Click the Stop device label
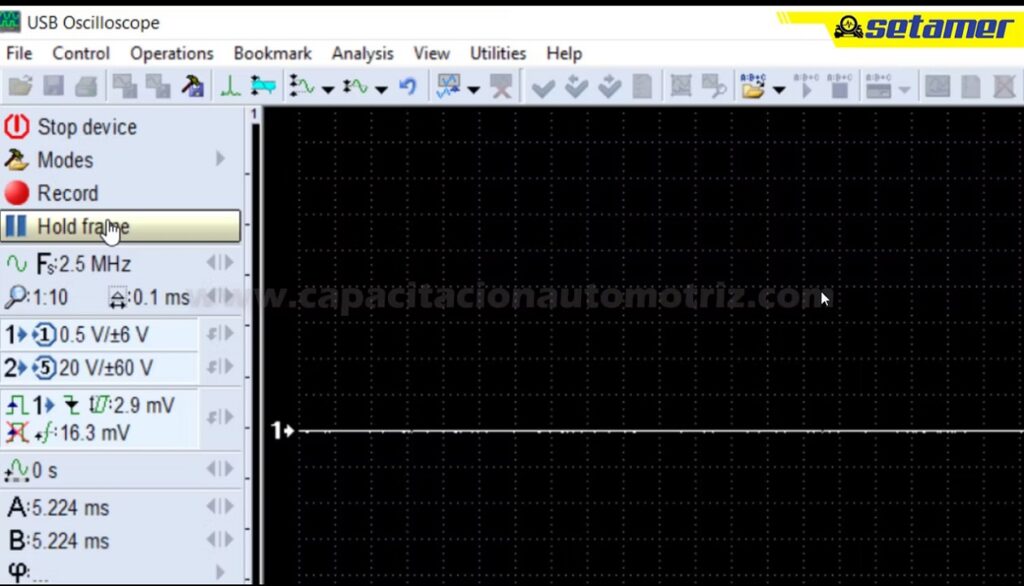This screenshot has width=1024, height=586. (x=87, y=127)
